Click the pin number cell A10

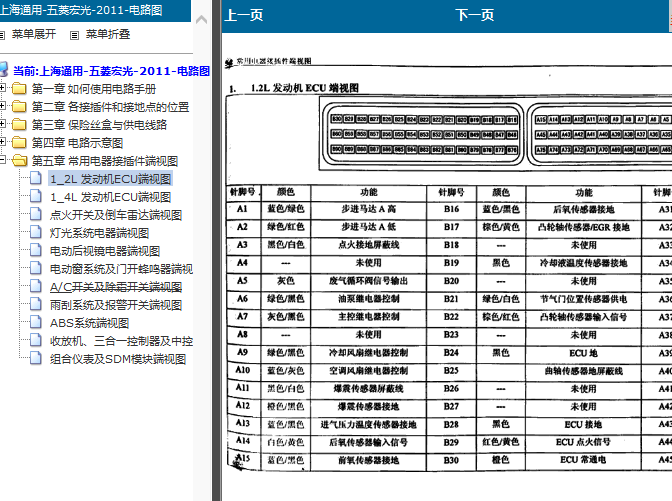pos(243,370)
